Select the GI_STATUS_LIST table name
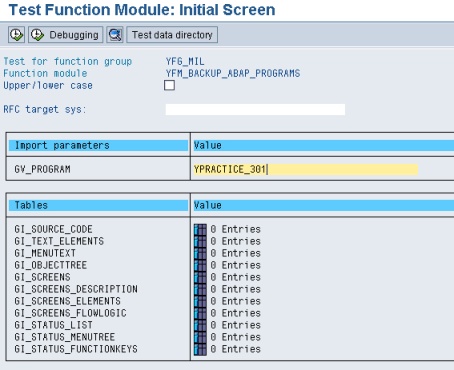Image resolution: width=454 pixels, height=370 pixels. point(53,325)
